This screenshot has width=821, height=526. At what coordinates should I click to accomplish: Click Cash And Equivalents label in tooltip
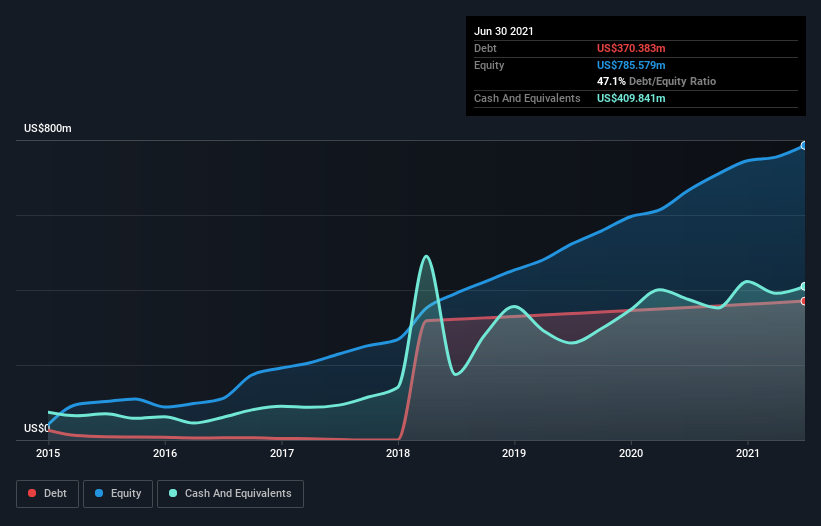(527, 98)
